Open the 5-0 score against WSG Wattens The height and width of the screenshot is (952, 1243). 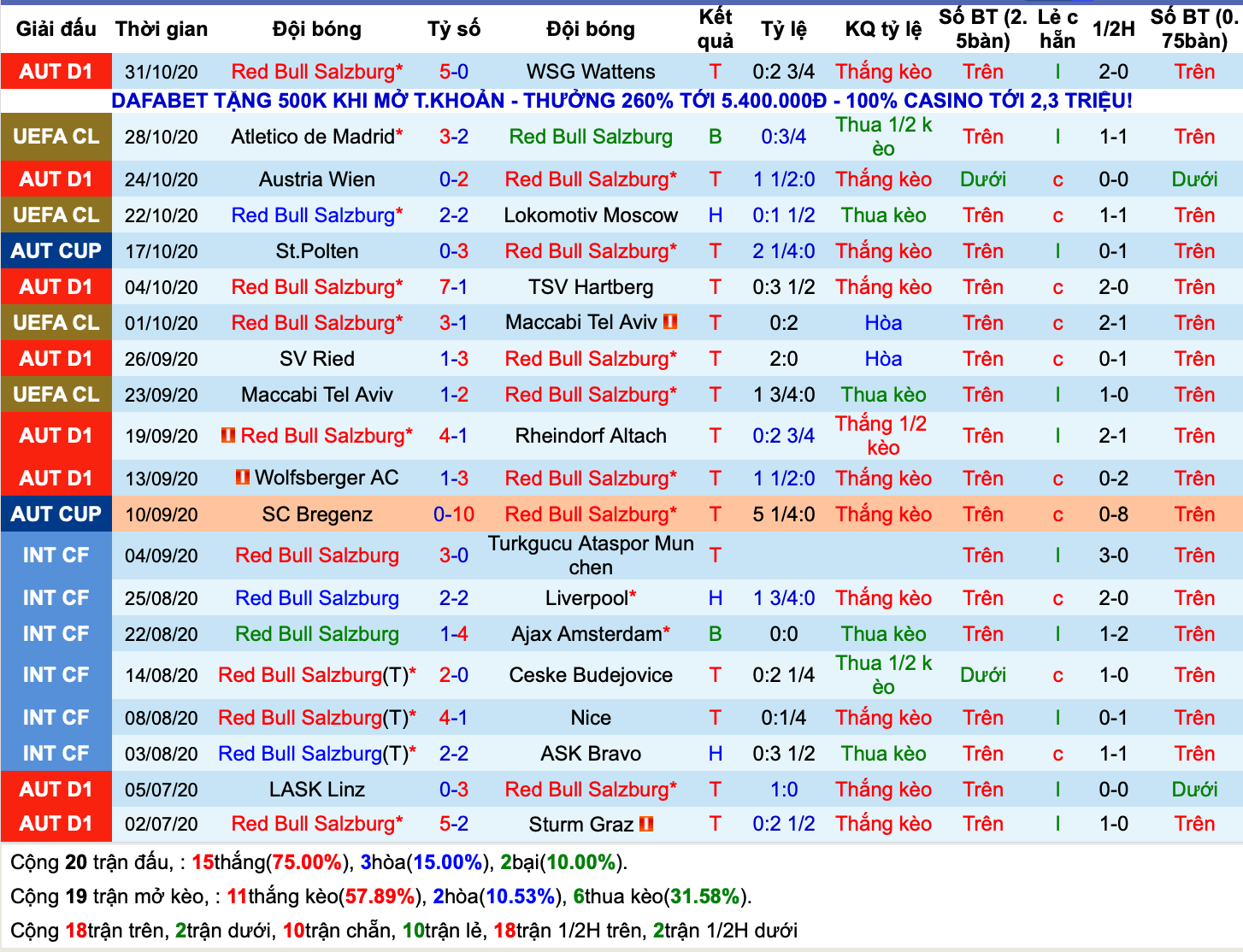point(454,72)
